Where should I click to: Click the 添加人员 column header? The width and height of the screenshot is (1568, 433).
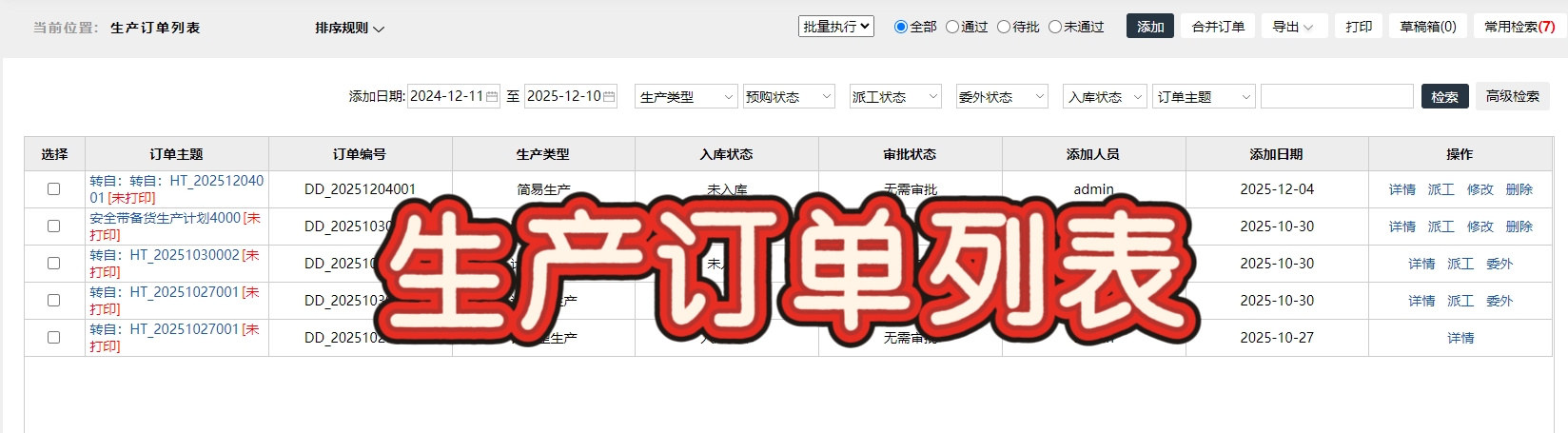(1093, 154)
